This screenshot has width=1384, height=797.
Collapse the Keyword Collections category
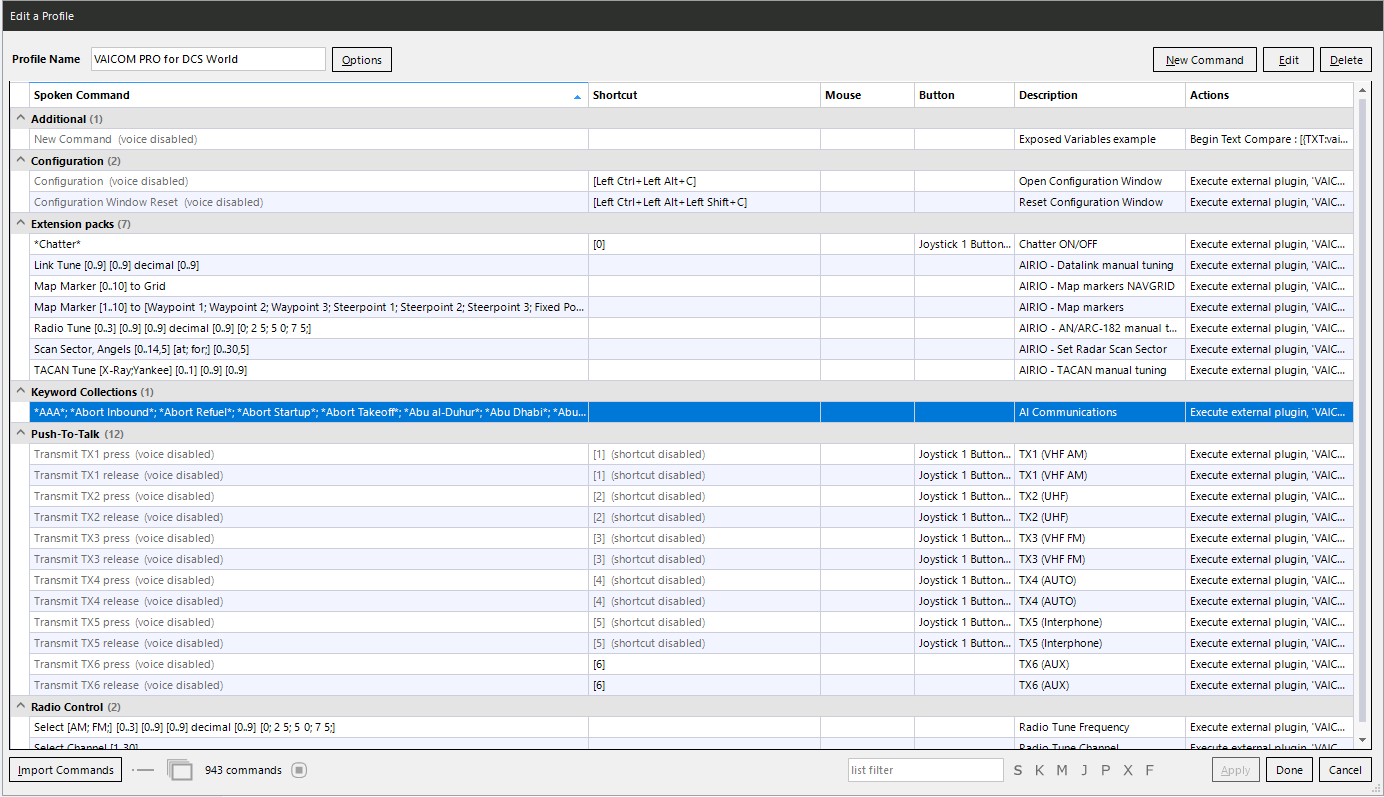pyautogui.click(x=20, y=392)
